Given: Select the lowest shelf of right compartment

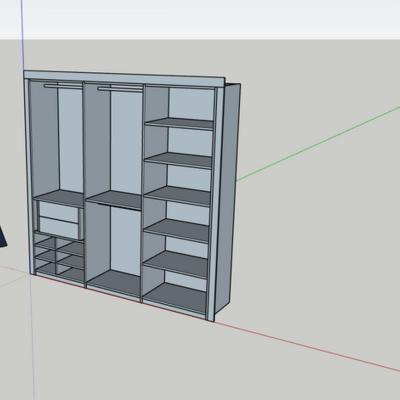Looking at the screenshot, I should pos(175,264).
